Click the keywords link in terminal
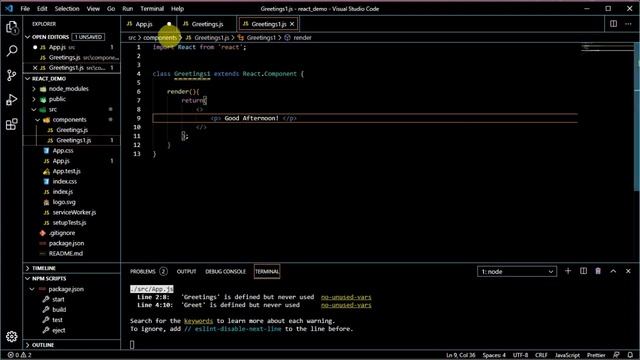The width and height of the screenshot is (640, 360). pos(198,321)
